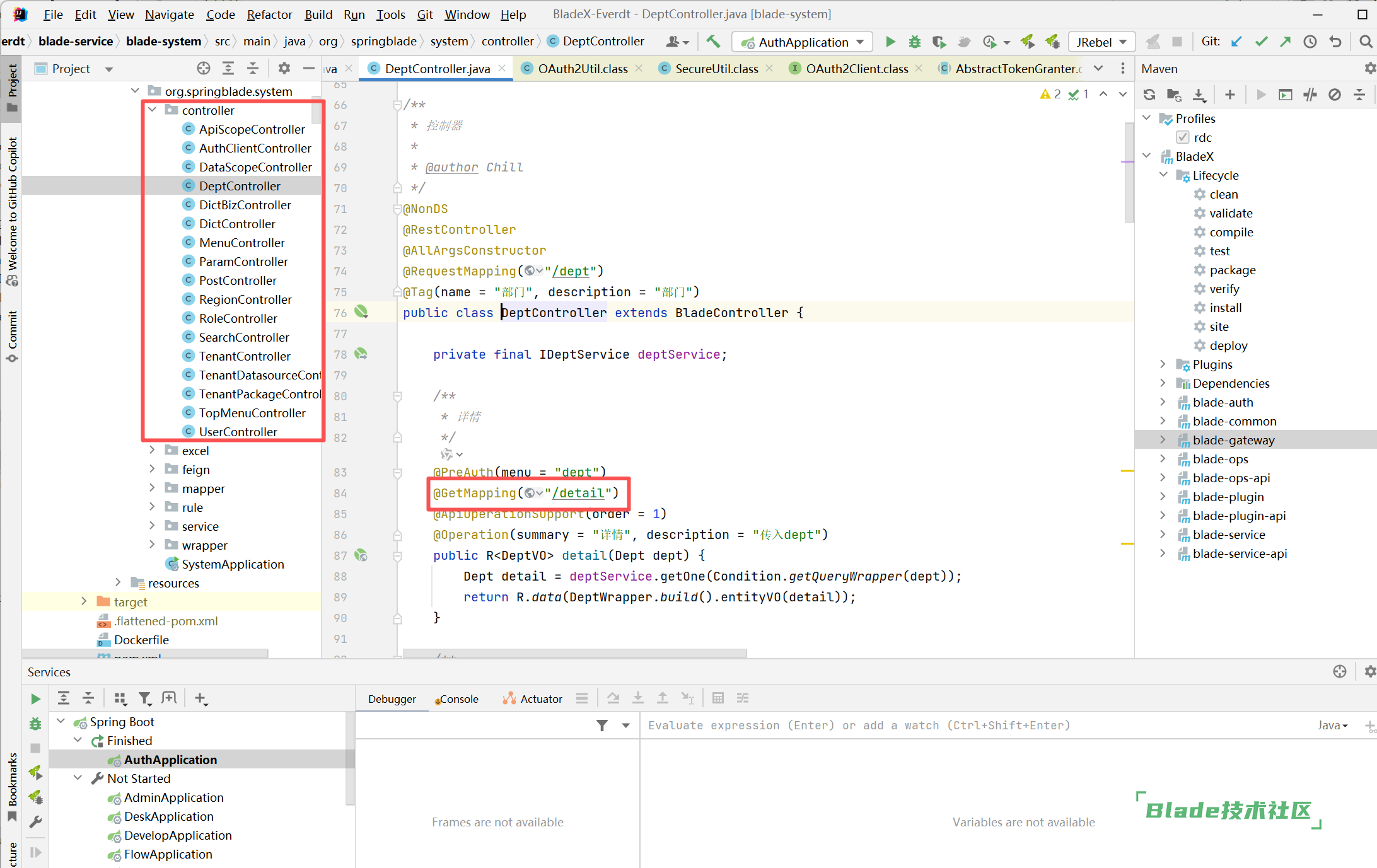The width and height of the screenshot is (1377, 868).
Task: Commit changes with Git checkmark icon
Action: tap(1261, 42)
